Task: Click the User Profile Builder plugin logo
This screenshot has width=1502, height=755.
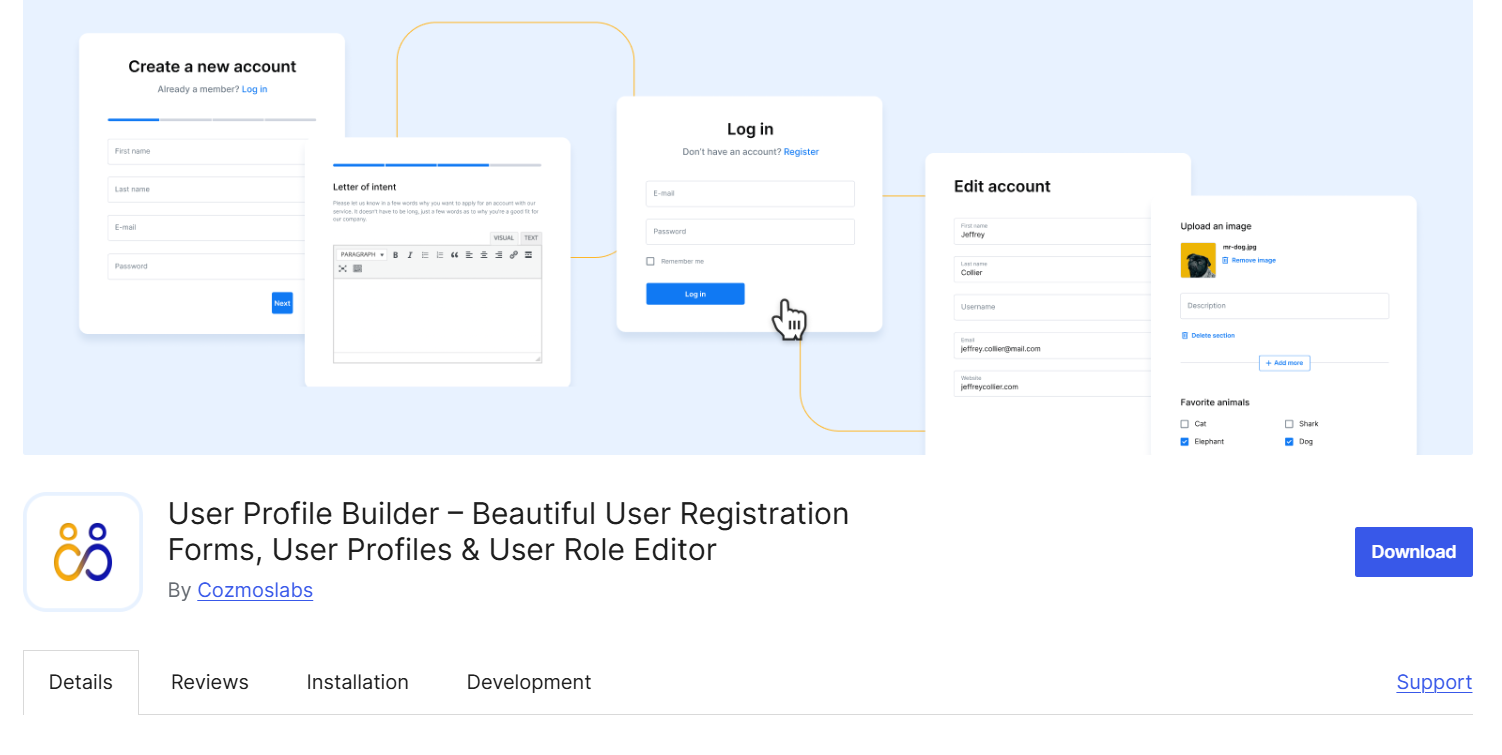Action: point(82,551)
